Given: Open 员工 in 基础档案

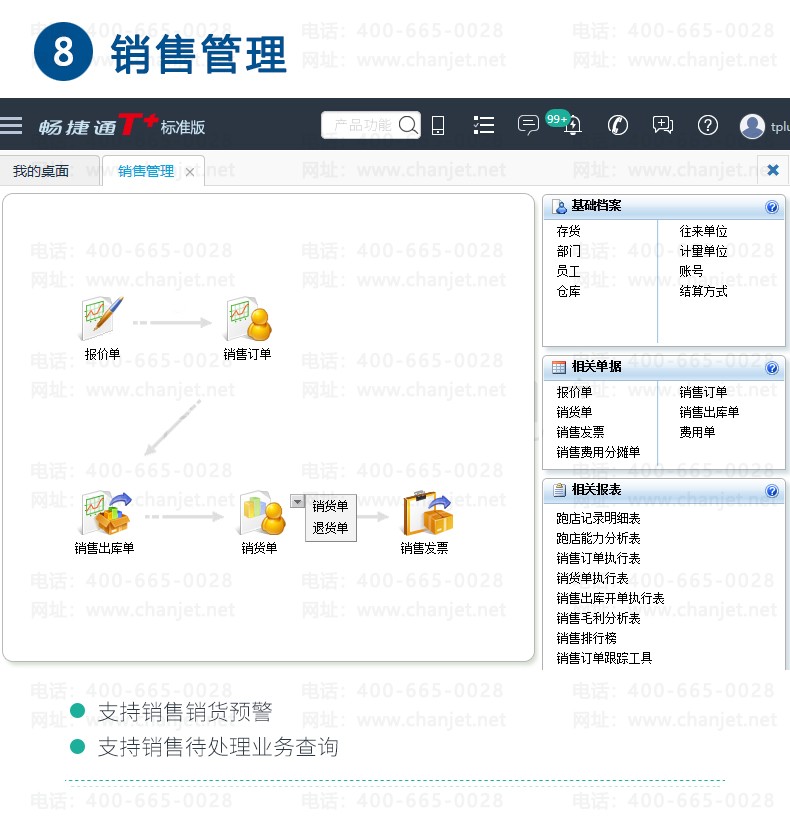Looking at the screenshot, I should coord(568,271).
